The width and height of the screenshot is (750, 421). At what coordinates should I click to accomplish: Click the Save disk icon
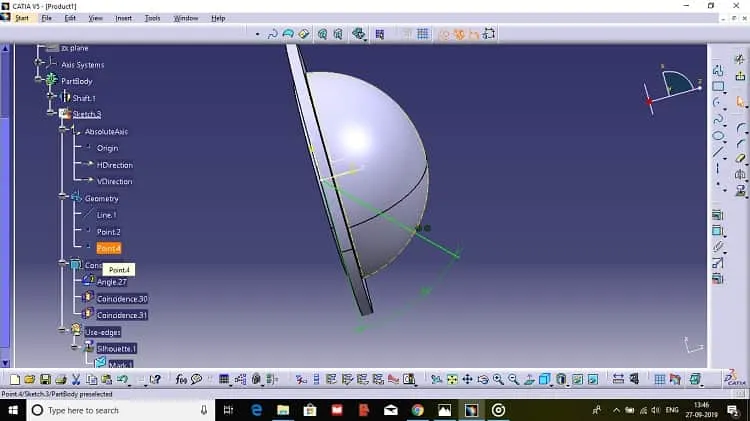(x=45, y=379)
